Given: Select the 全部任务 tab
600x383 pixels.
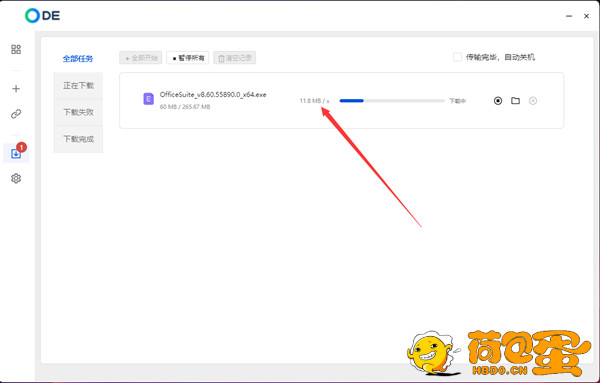Looking at the screenshot, I should point(78,59).
